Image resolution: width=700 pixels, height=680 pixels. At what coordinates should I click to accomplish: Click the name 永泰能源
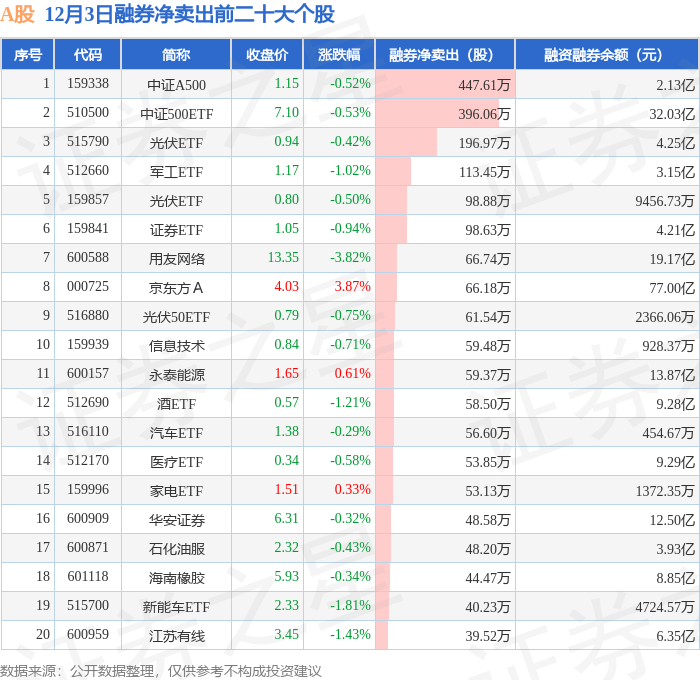point(176,375)
